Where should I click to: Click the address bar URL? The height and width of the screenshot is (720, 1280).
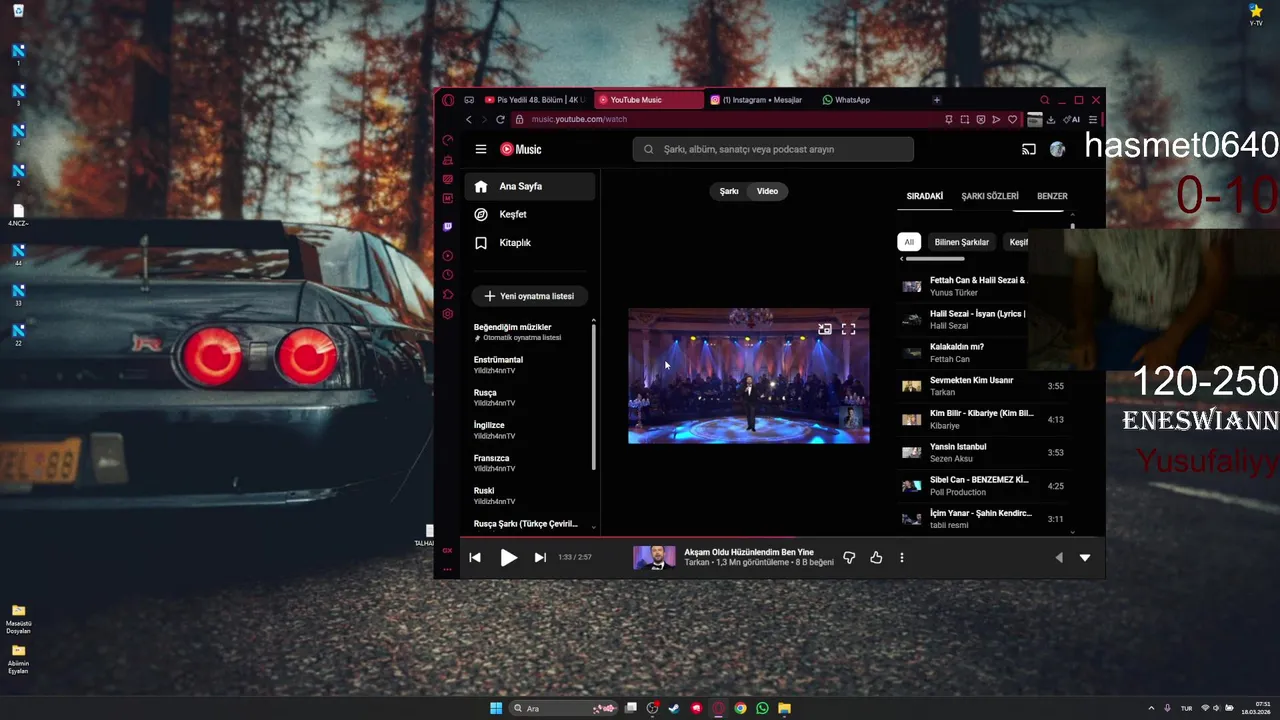[580, 119]
